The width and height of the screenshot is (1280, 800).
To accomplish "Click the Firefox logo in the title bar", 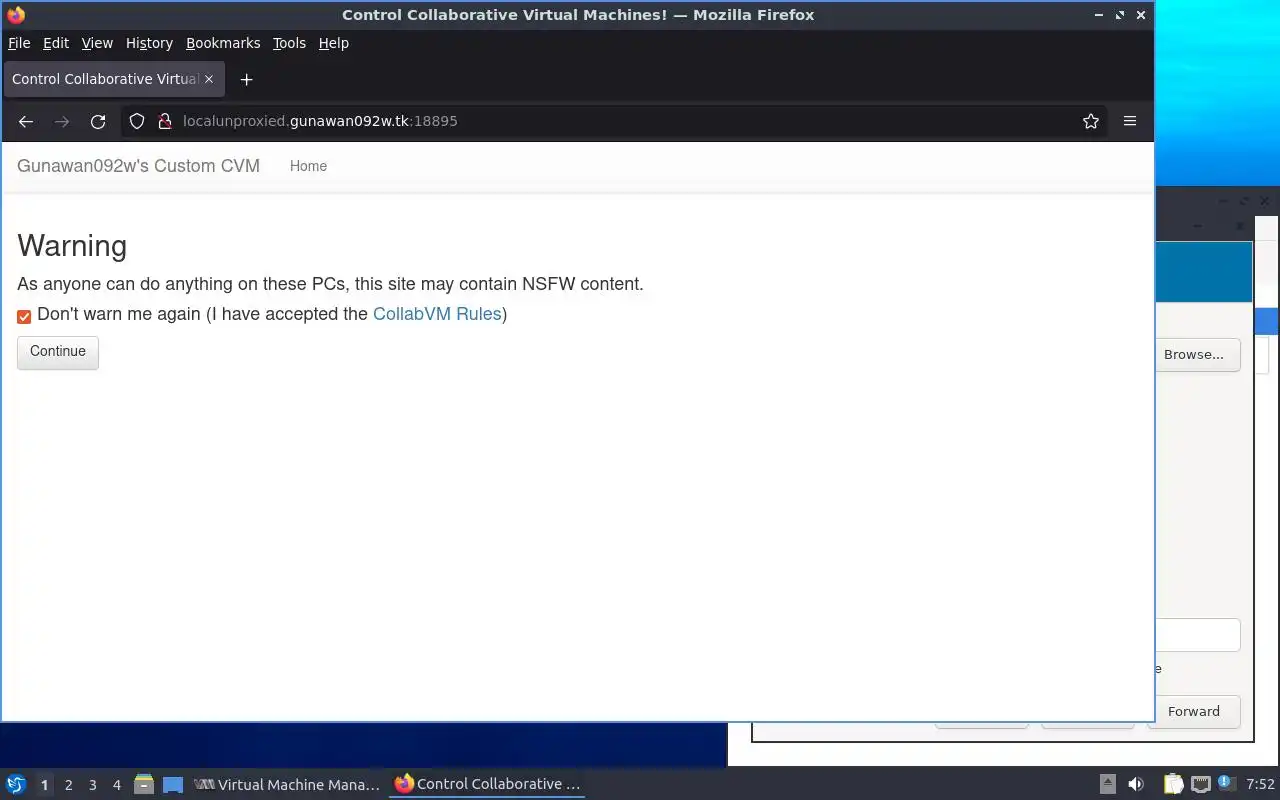I will (16, 15).
